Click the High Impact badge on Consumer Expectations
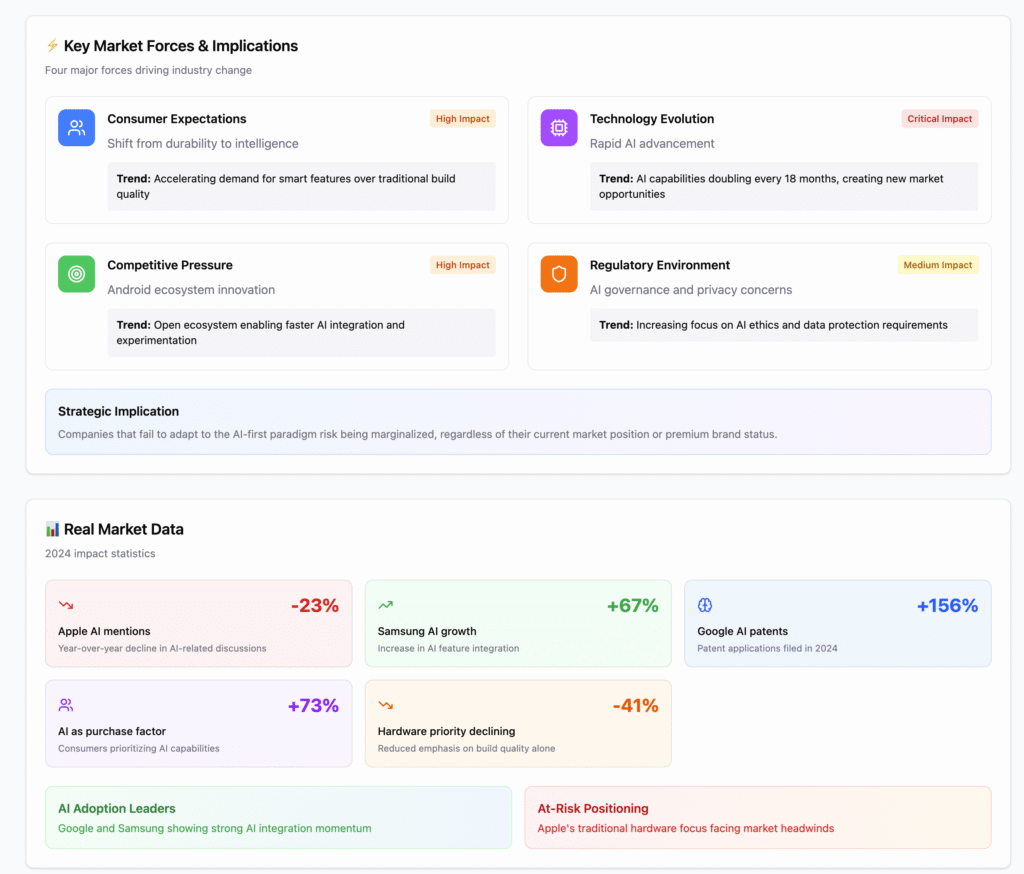This screenshot has height=874, width=1024. [462, 119]
